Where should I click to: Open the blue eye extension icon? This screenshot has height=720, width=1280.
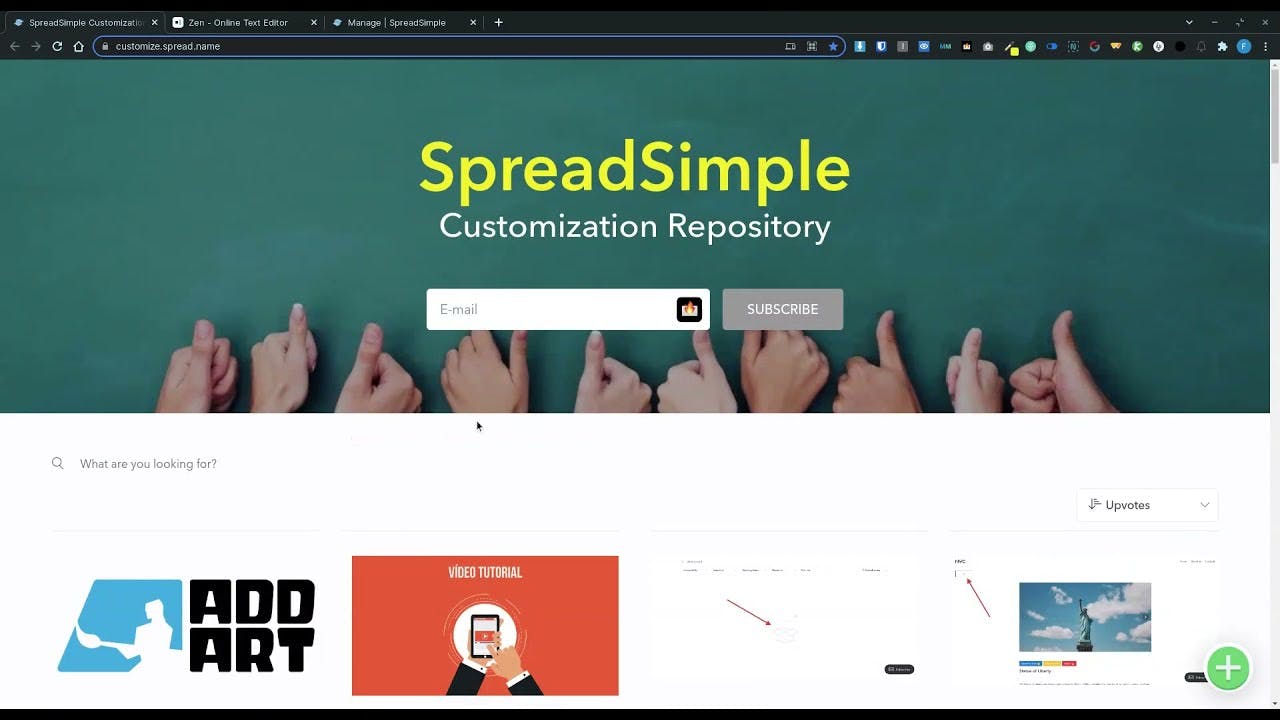tap(924, 46)
